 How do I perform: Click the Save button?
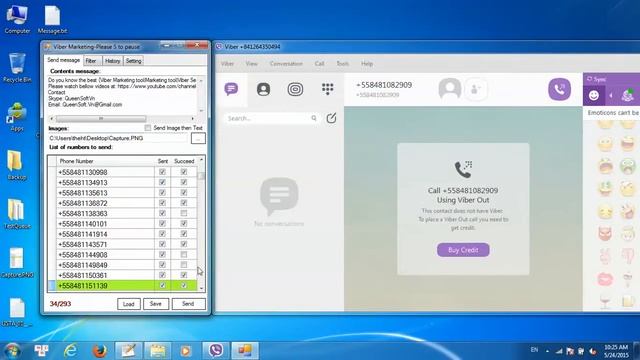coord(156,304)
